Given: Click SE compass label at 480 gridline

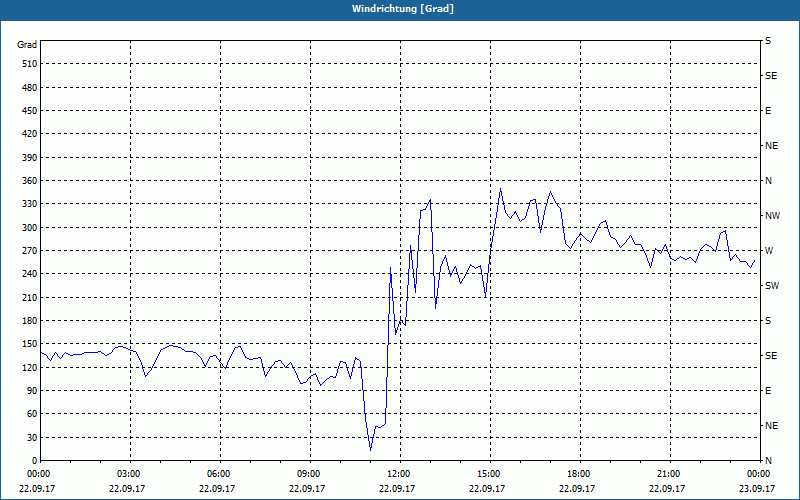Looking at the screenshot, I should pyautogui.click(x=771, y=76).
